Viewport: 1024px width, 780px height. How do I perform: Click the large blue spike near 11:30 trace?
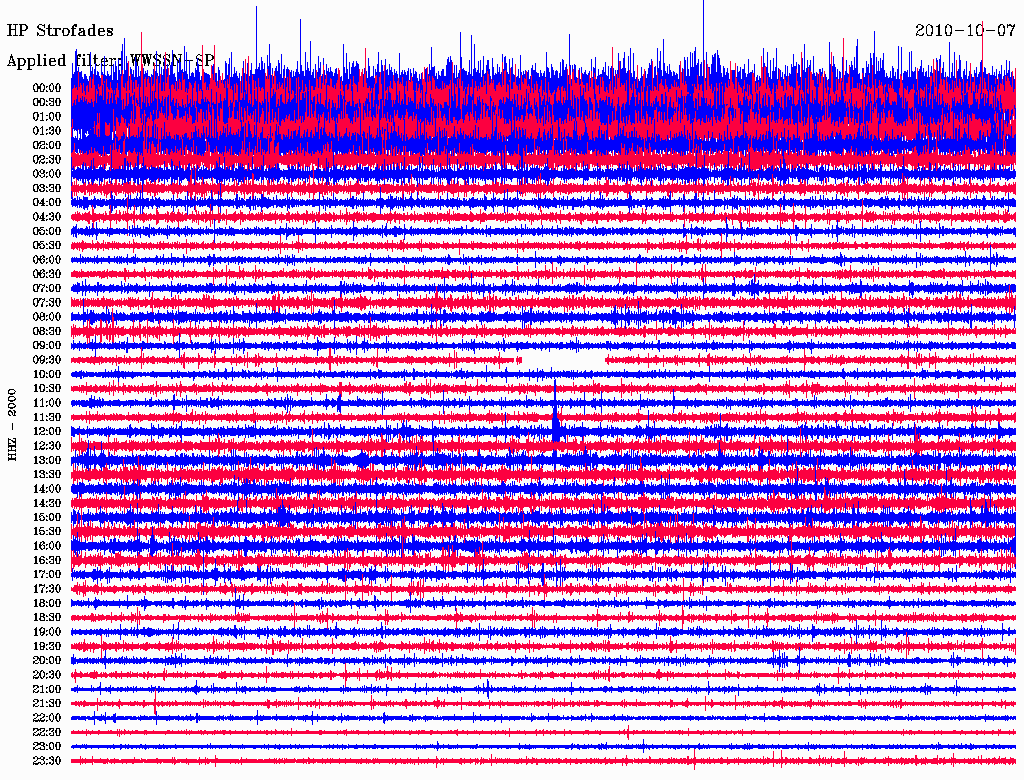click(x=555, y=418)
